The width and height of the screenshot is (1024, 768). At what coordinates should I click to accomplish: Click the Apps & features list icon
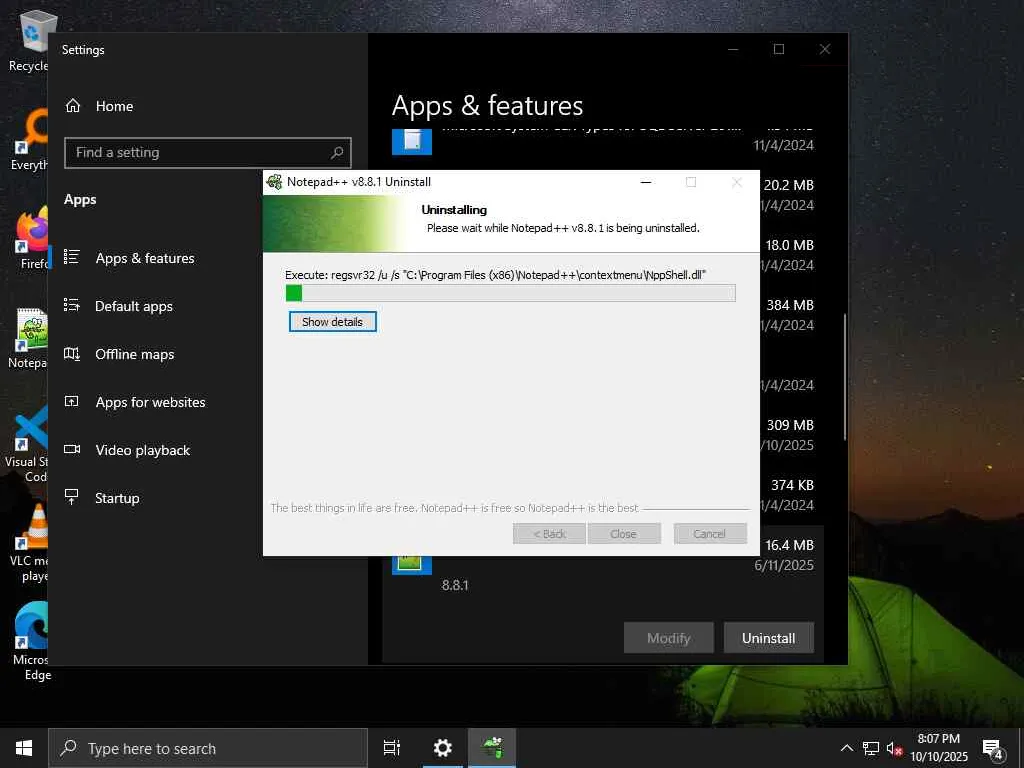pyautogui.click(x=72, y=257)
